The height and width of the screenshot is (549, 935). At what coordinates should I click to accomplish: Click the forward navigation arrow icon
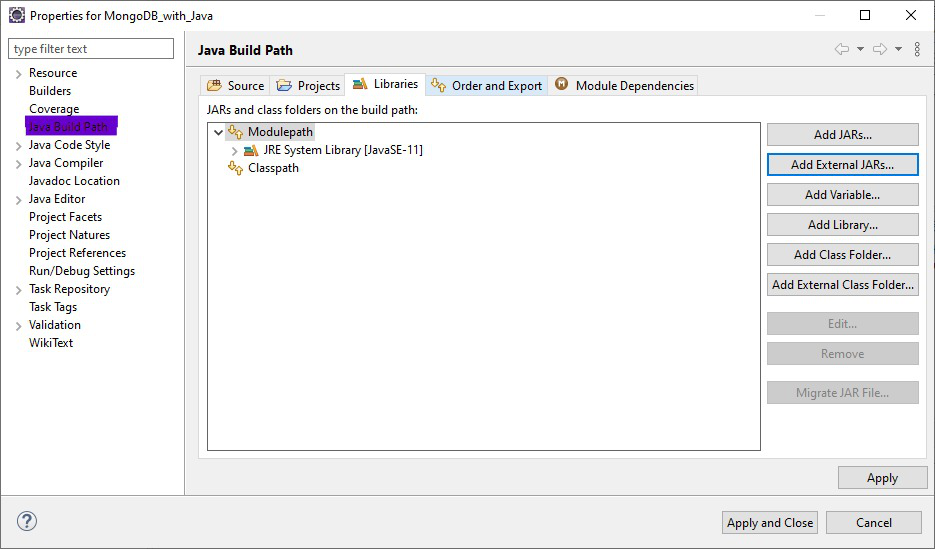click(x=880, y=49)
